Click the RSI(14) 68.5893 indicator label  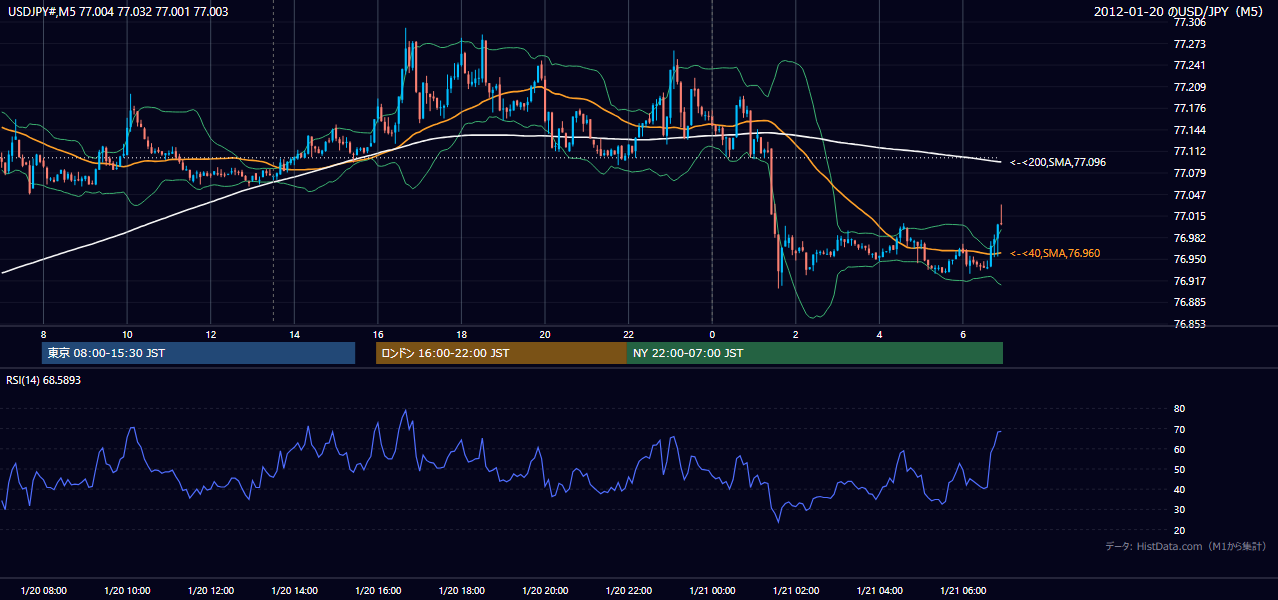coord(44,380)
